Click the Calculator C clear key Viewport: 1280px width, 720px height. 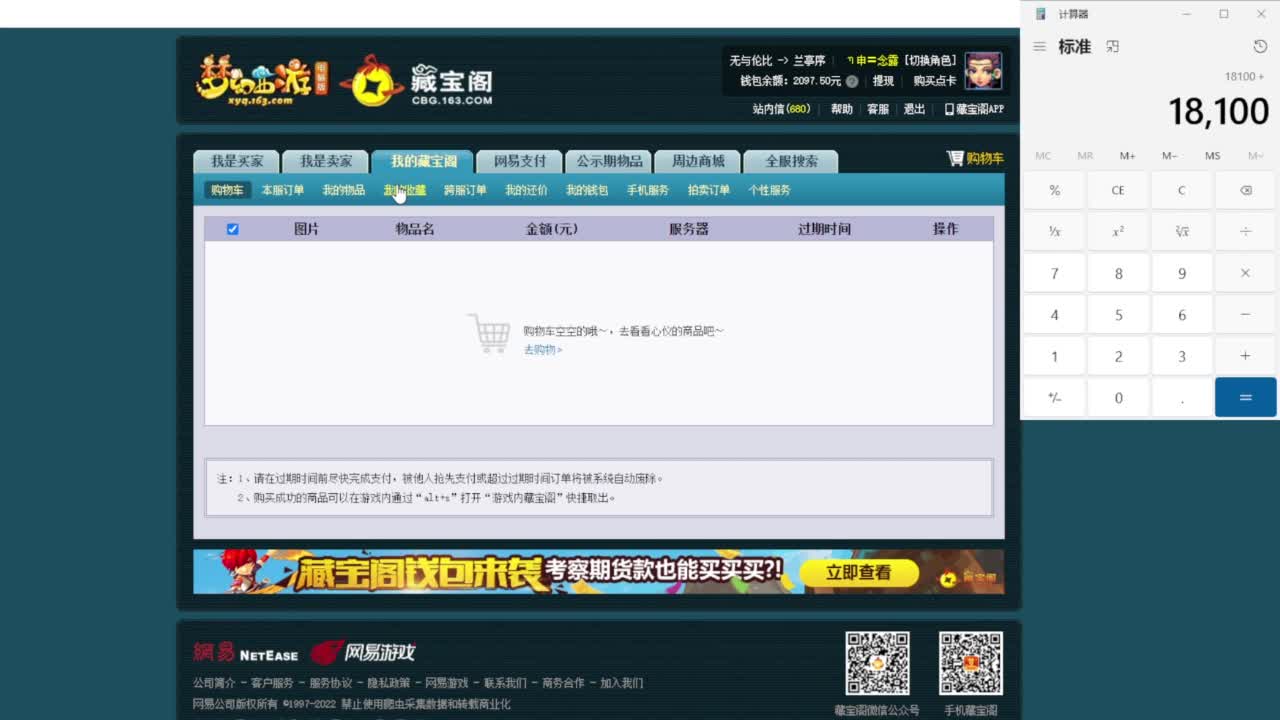[x=1182, y=190]
